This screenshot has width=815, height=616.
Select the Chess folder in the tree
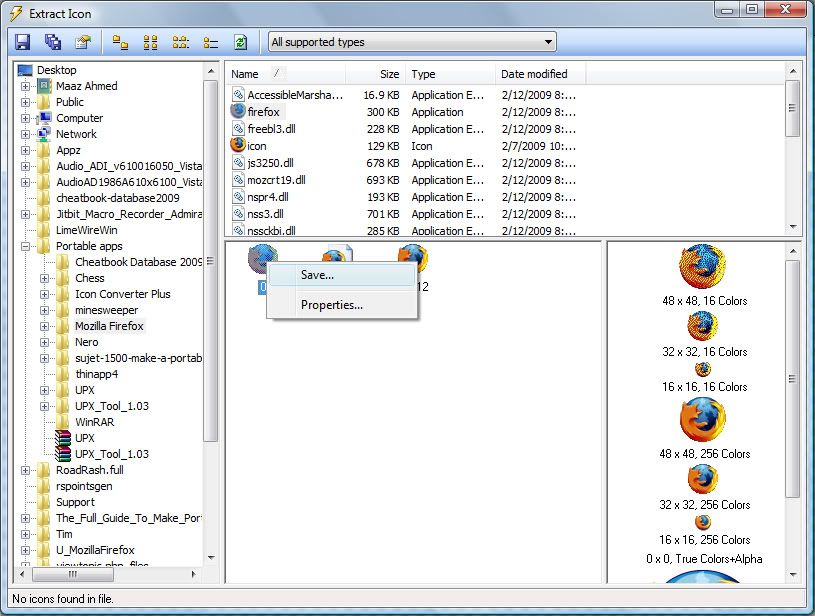89,278
